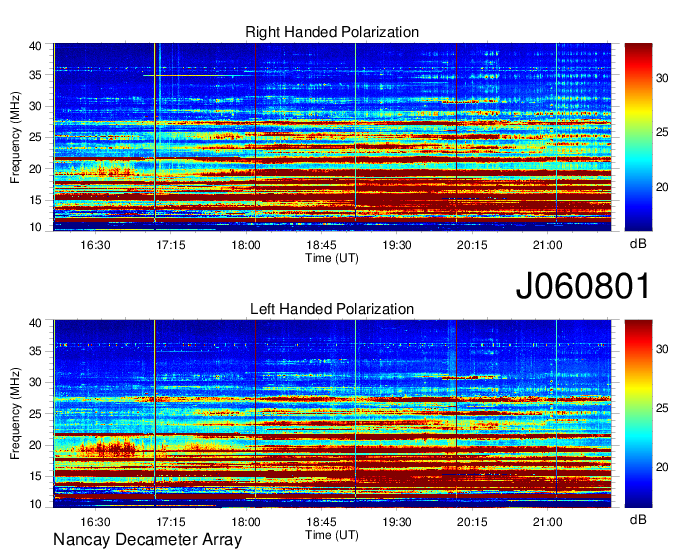
Task: Click the 20:15 time tick under Left Handed plot
Action: tap(472, 522)
